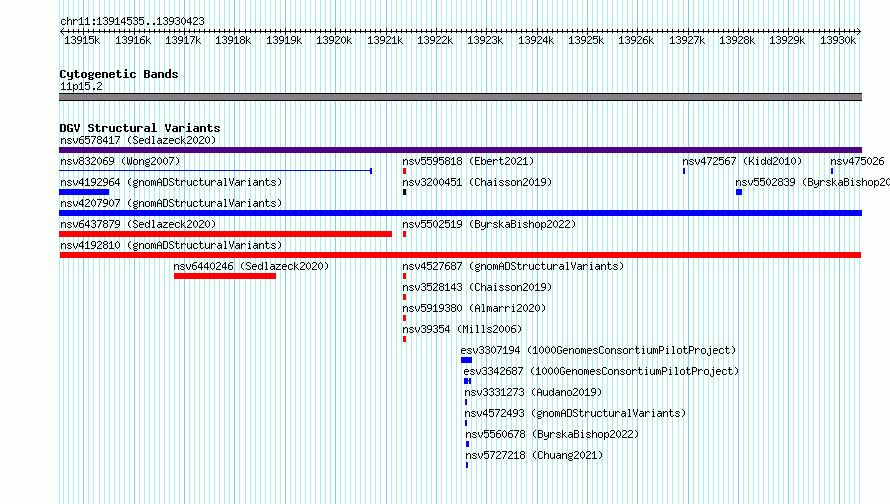Click the nsv472567 (Kidd2010) label

(x=742, y=161)
